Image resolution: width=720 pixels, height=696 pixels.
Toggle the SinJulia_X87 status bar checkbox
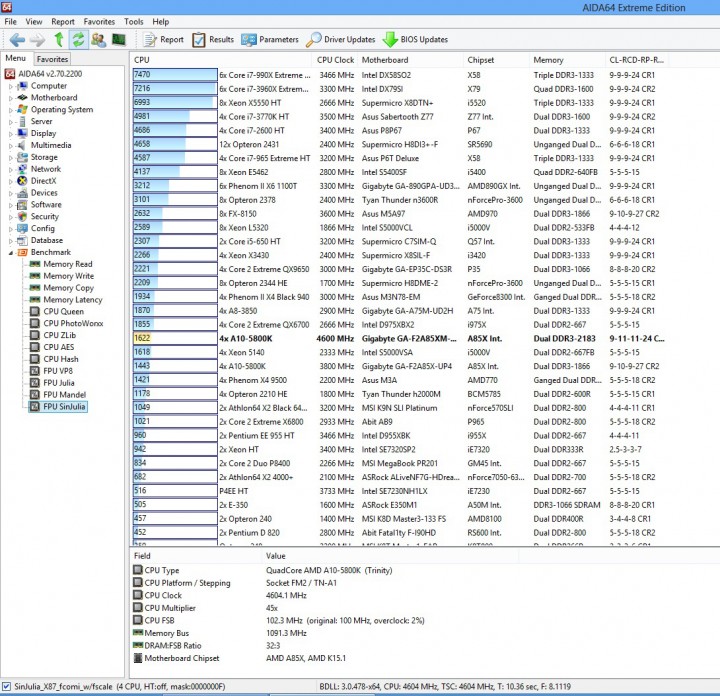click(x=6, y=686)
